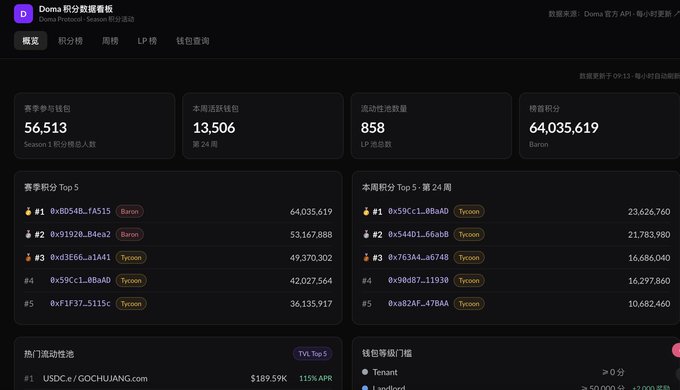This screenshot has width=680, height=390.
Task: Click the score 49,370,302
Action: pos(311,258)
